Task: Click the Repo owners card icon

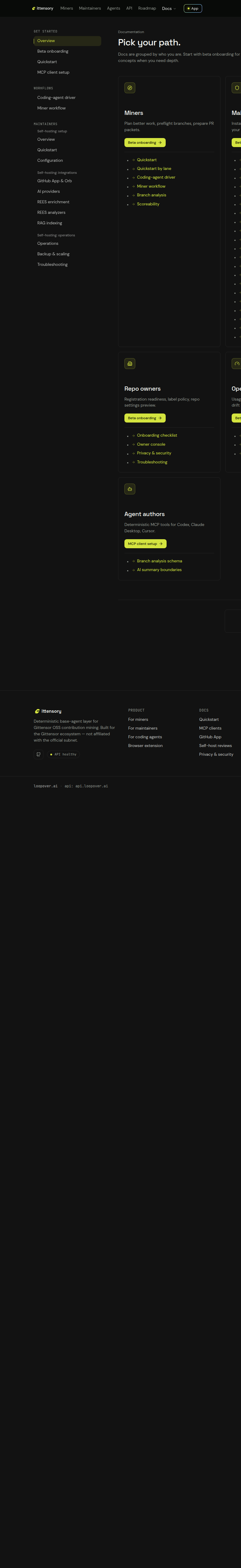Action: pyautogui.click(x=130, y=363)
